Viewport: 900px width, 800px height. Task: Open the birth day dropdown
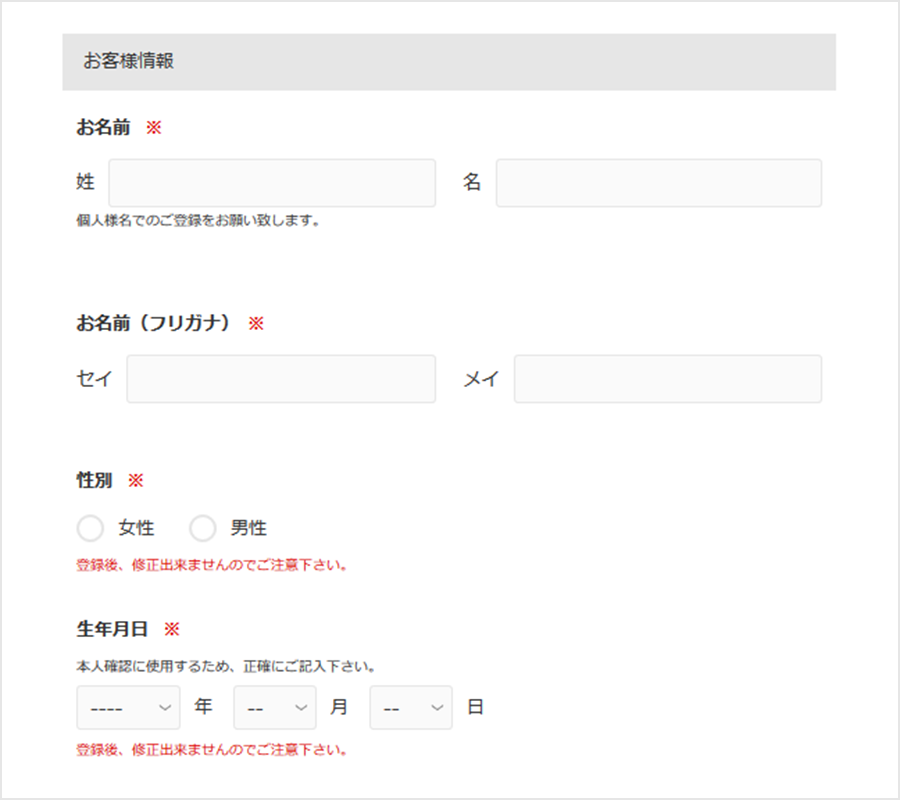(411, 708)
